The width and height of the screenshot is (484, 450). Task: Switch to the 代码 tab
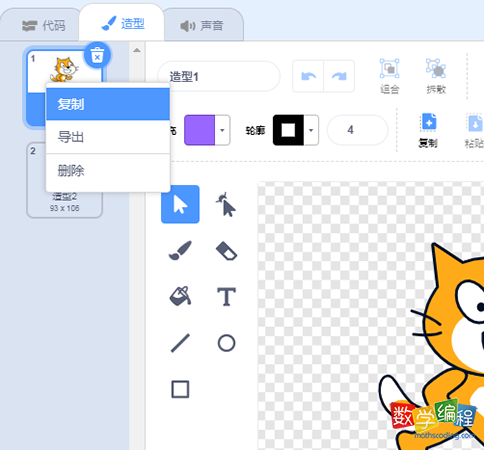43,26
